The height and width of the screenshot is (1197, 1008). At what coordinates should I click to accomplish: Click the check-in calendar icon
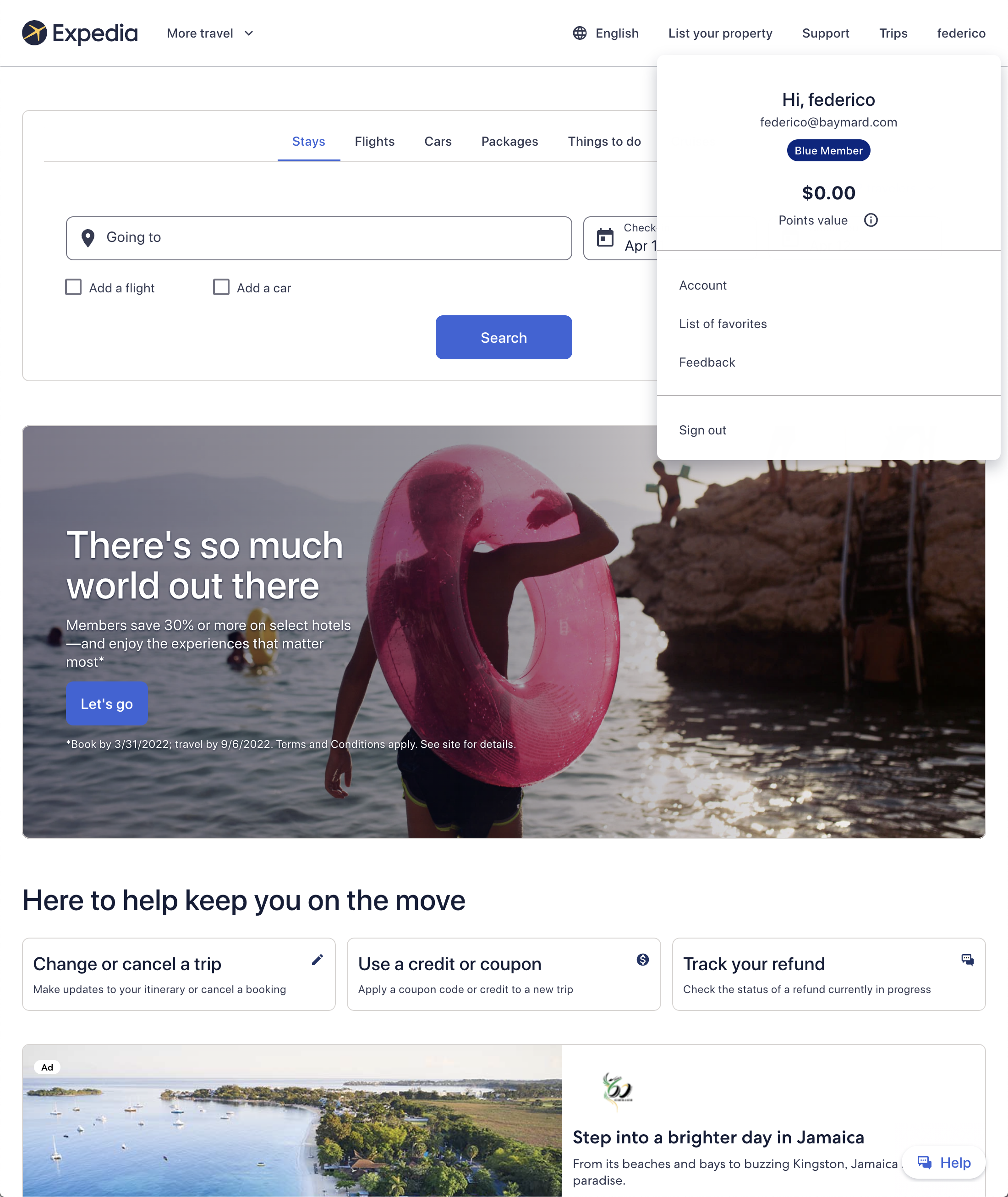[x=605, y=237]
